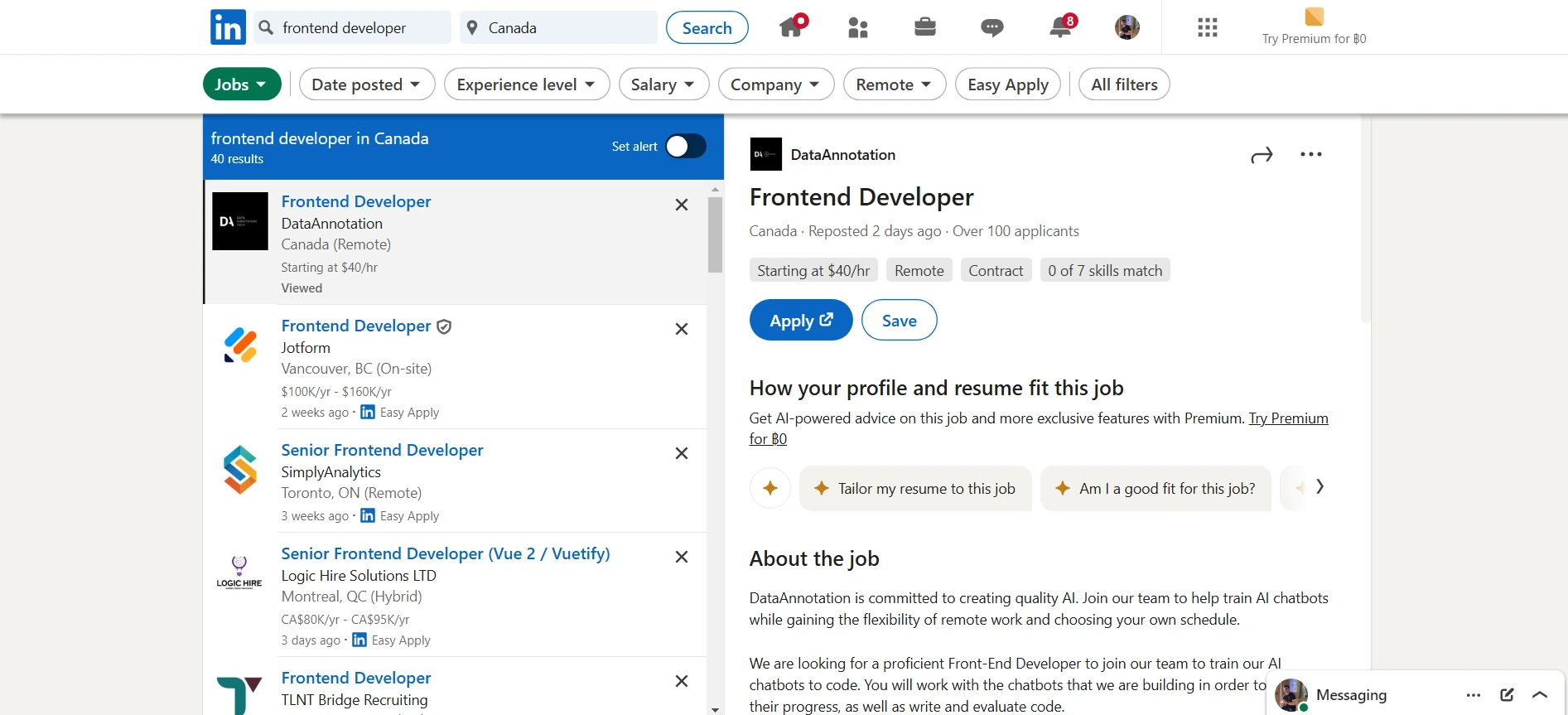Open the DataAnnotation company name link in job details

tap(843, 155)
